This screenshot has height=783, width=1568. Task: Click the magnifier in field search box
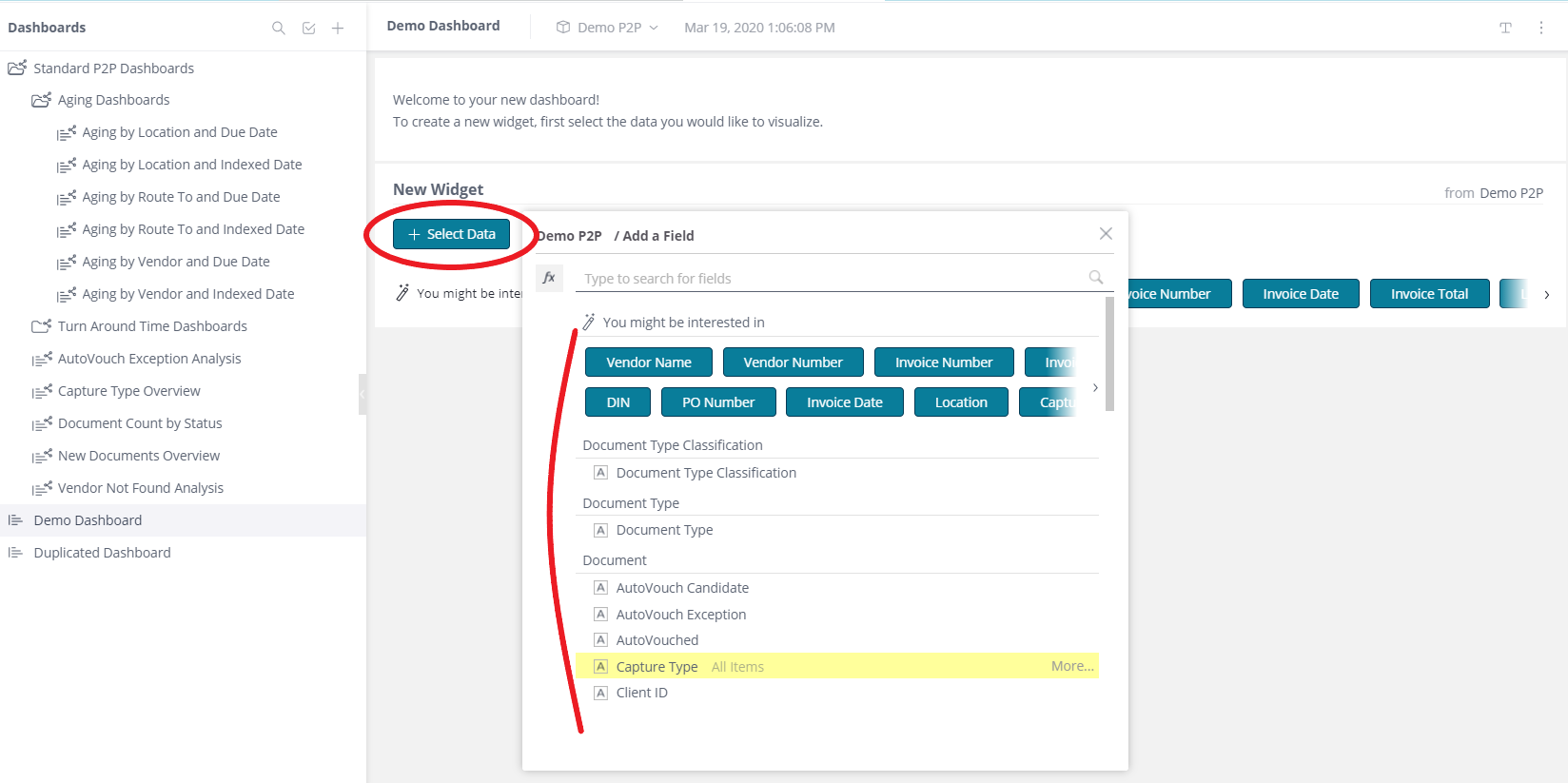coord(1096,277)
